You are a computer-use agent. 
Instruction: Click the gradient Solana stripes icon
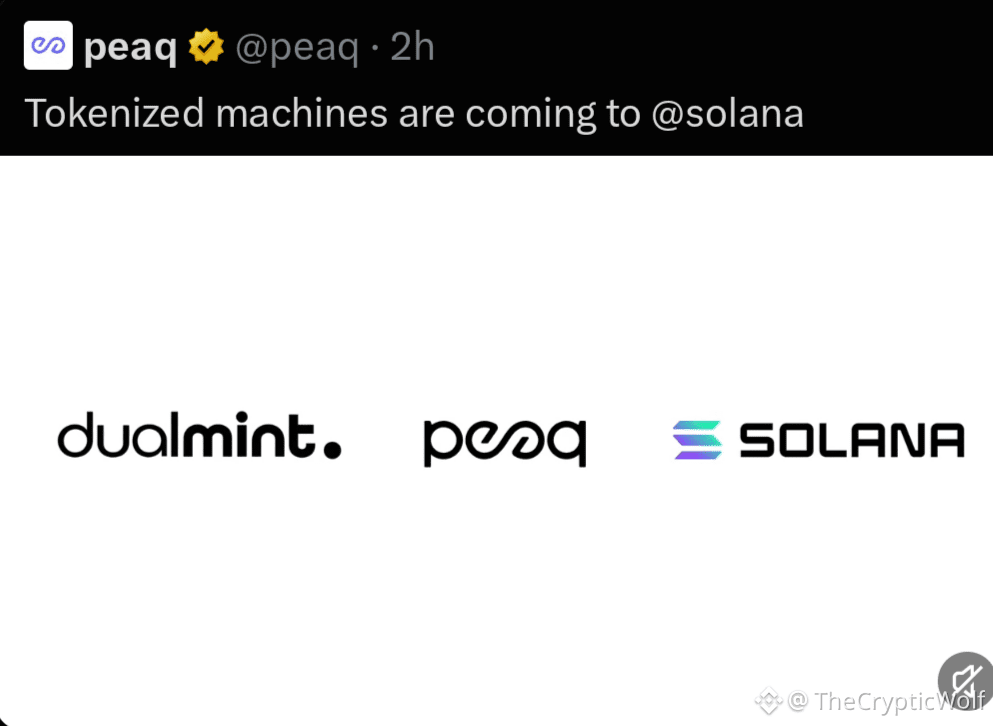pyautogui.click(x=697, y=440)
